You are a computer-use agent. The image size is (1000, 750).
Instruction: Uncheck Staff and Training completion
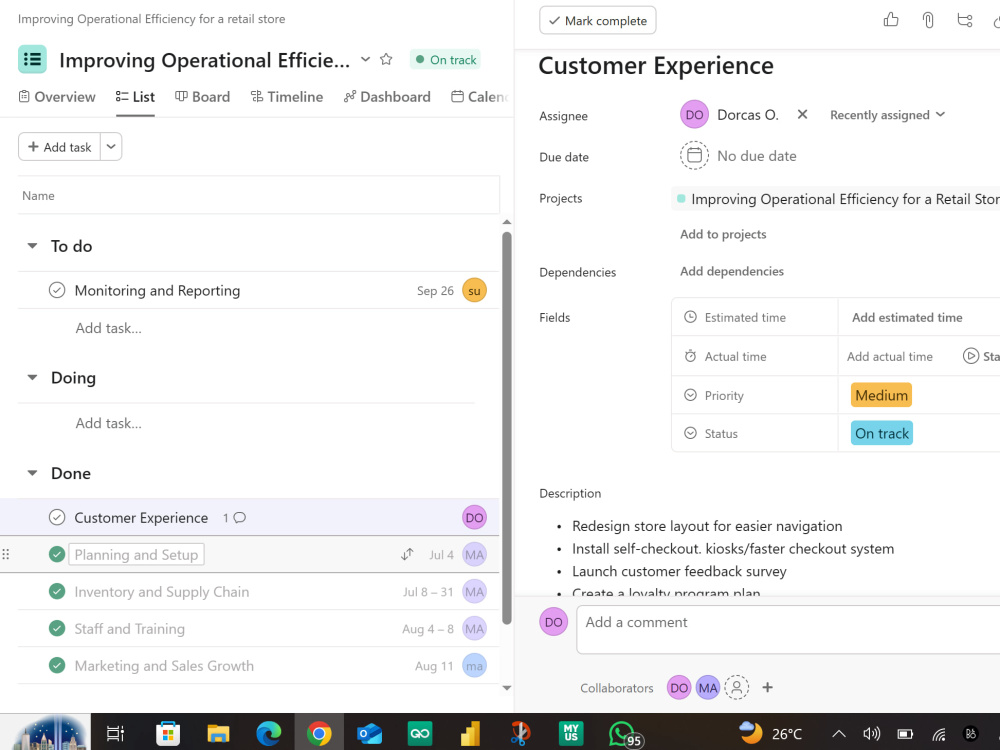[x=57, y=628]
